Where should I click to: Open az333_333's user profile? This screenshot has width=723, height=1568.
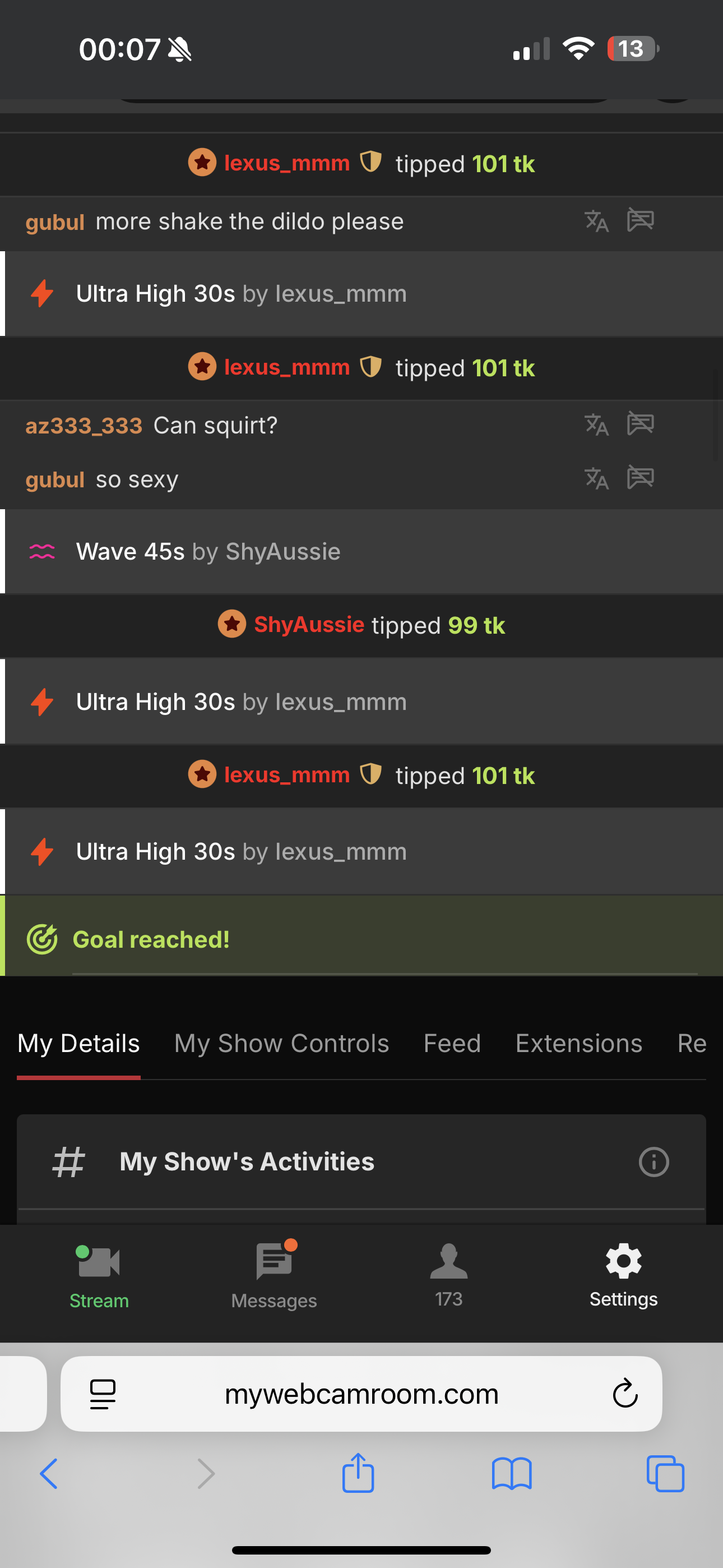(x=84, y=426)
